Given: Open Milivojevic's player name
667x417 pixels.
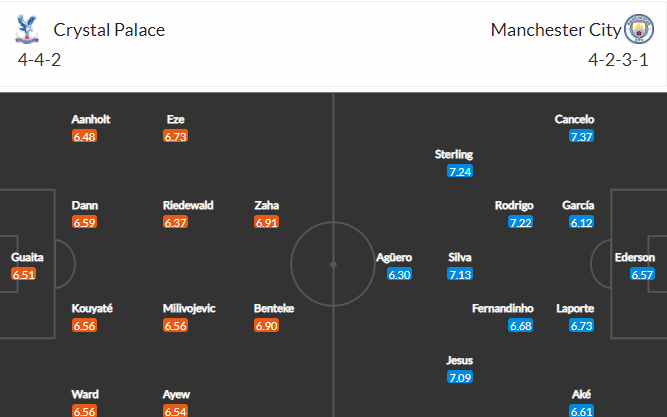Looking at the screenshot, I should 189,308.
